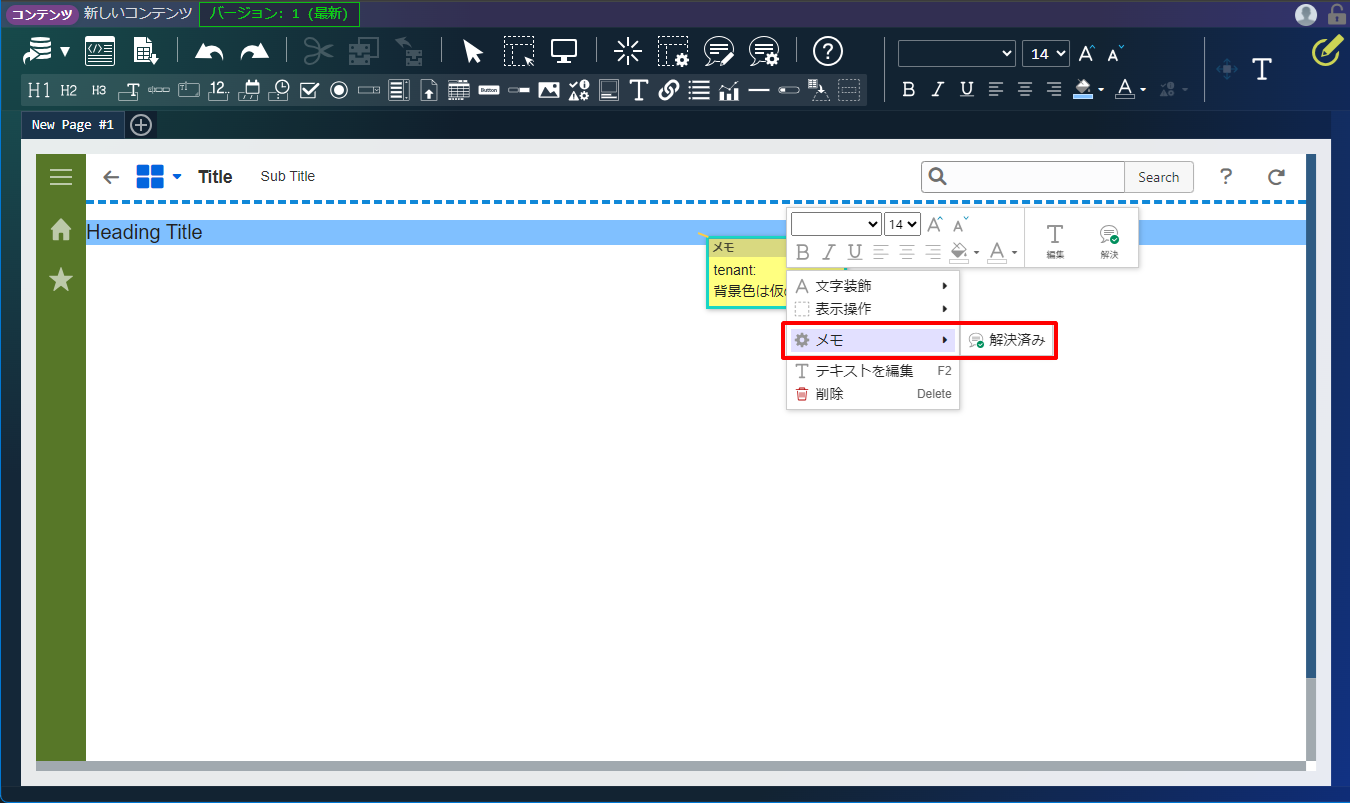
Task: Click the preview monitor icon
Action: [x=564, y=51]
